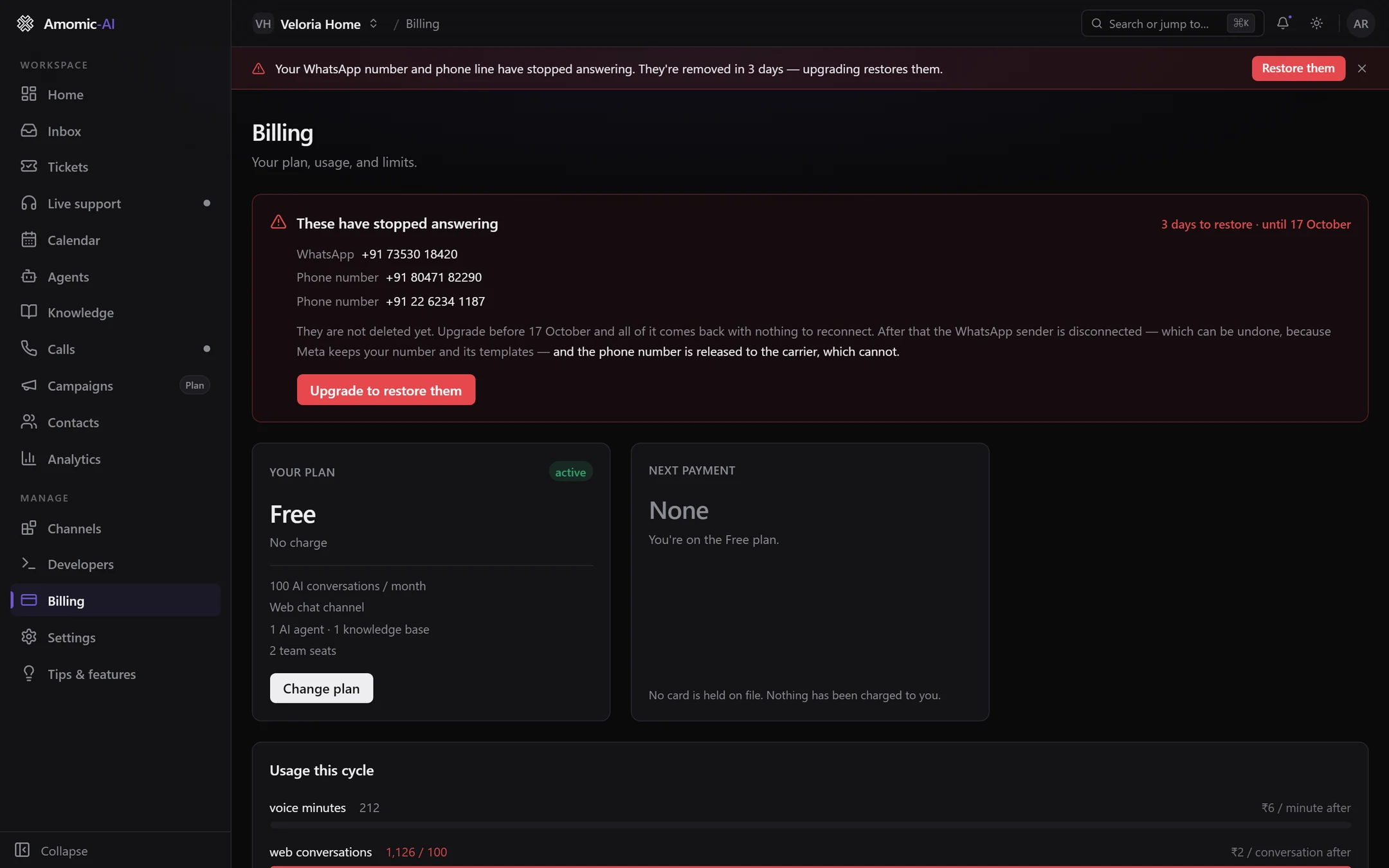The image size is (1389, 868).
Task: Click the Collapse label in sidebar
Action: point(64,851)
